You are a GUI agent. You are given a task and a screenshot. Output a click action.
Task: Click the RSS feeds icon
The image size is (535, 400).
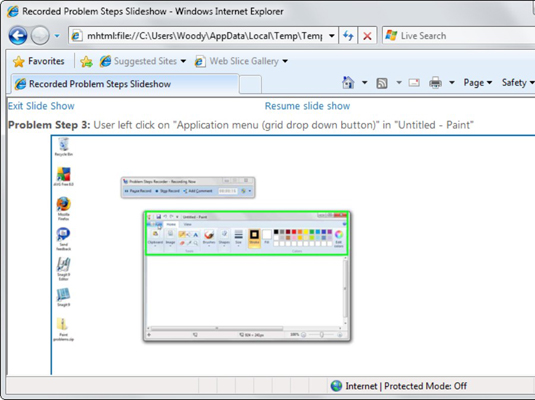pos(381,83)
